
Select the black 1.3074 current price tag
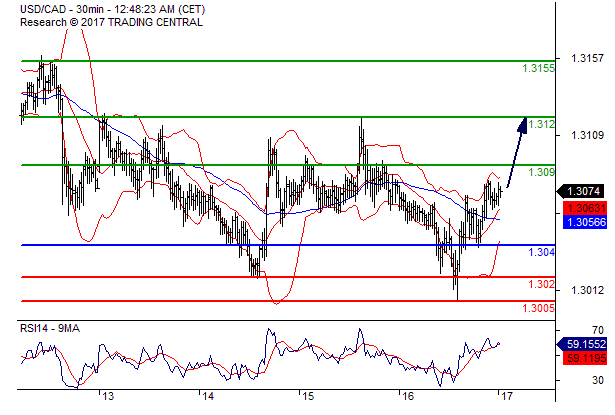pyautogui.click(x=582, y=191)
